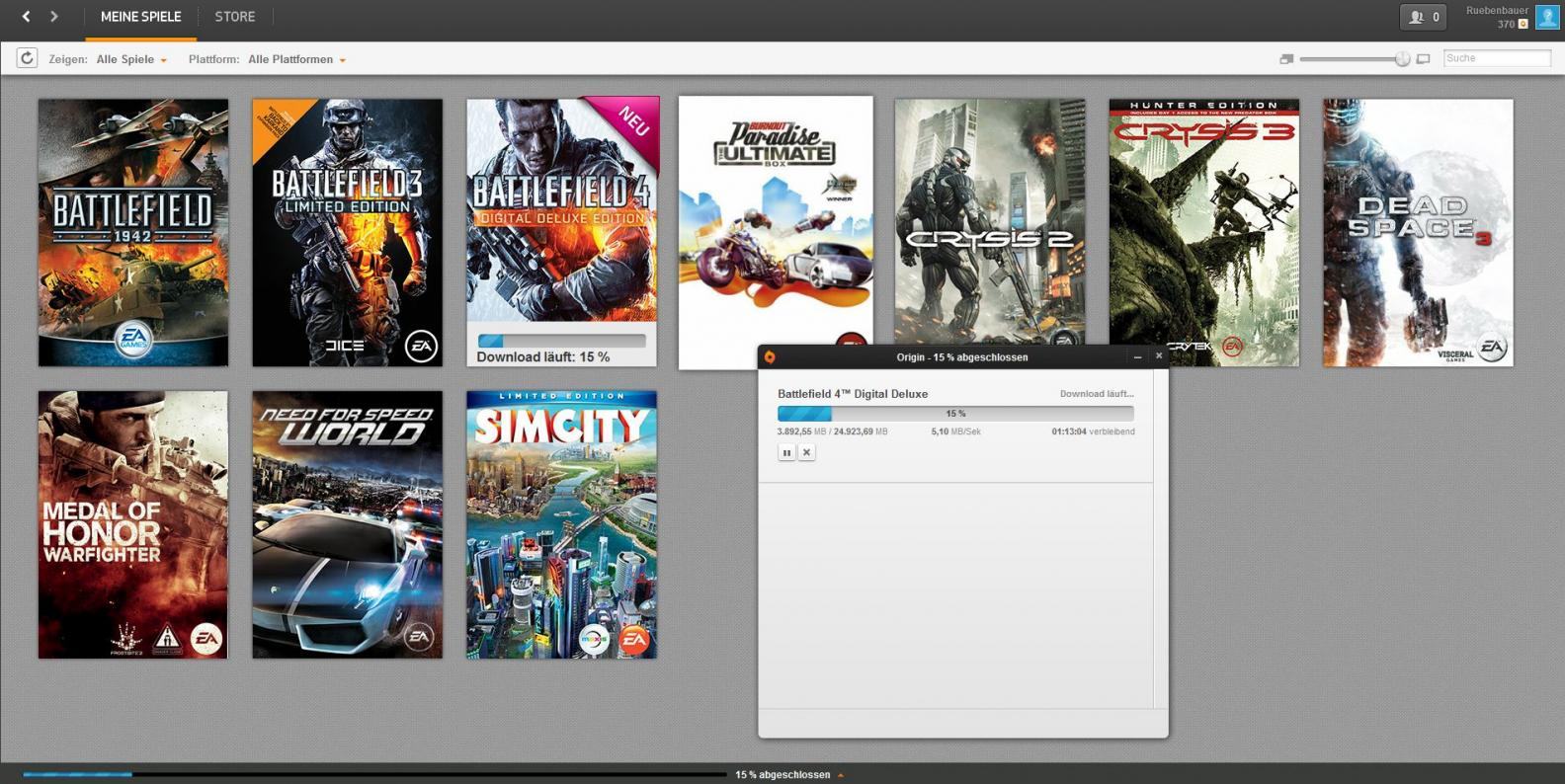The image size is (1565, 784).
Task: Select Crysis 3 Hunter Edition tile
Action: pyautogui.click(x=1204, y=232)
